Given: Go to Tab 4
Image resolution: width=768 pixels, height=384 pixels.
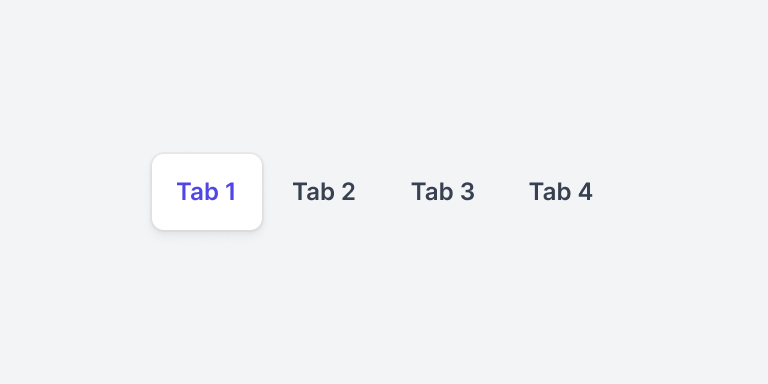Looking at the screenshot, I should click(561, 192).
